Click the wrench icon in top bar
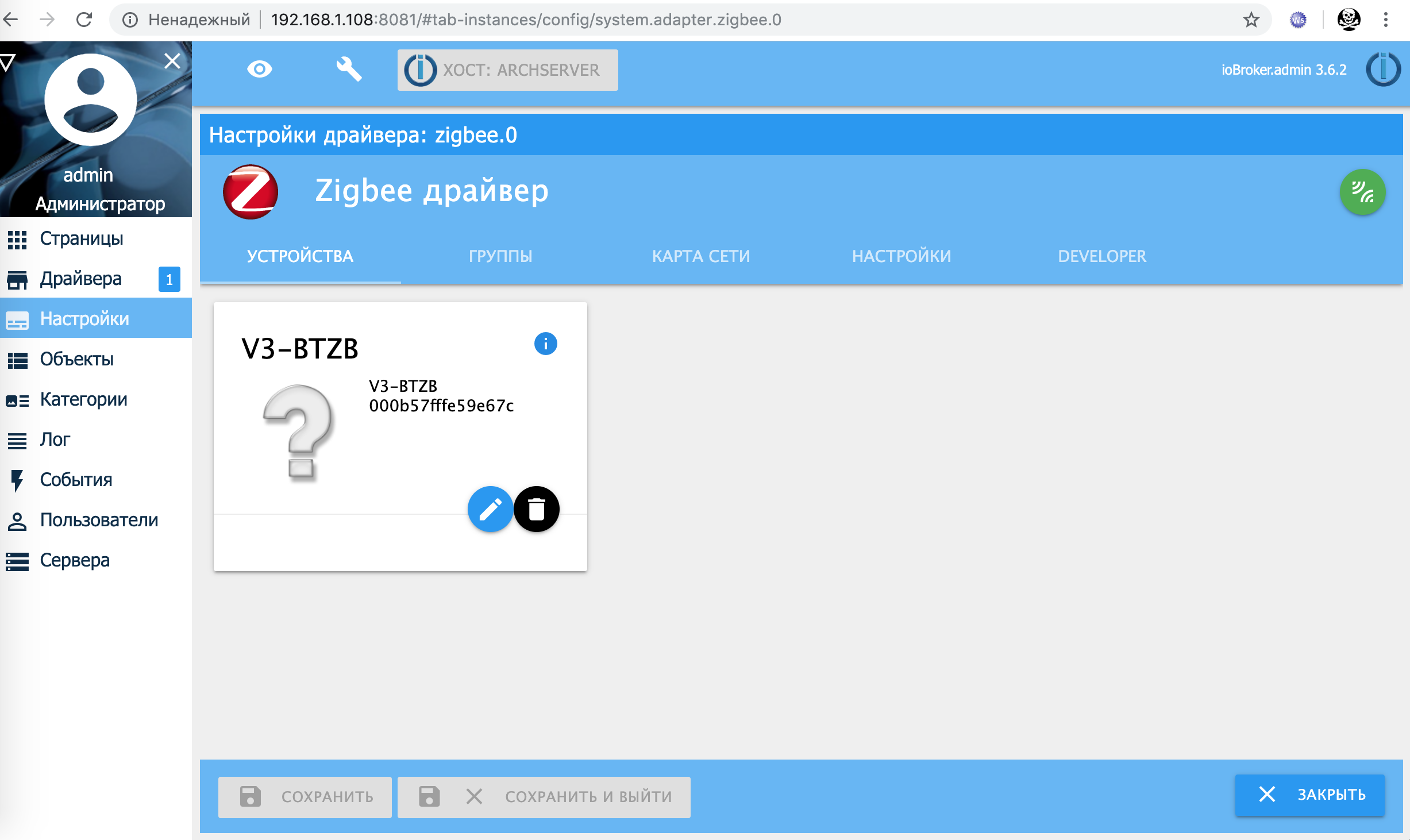The height and width of the screenshot is (840, 1410). [x=348, y=70]
